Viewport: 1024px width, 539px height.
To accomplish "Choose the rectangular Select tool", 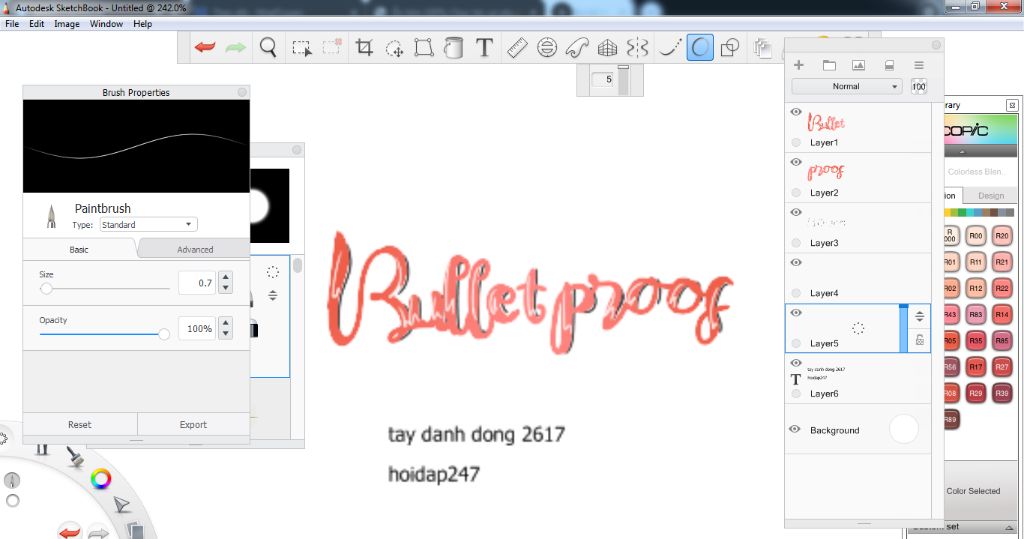I will (302, 47).
